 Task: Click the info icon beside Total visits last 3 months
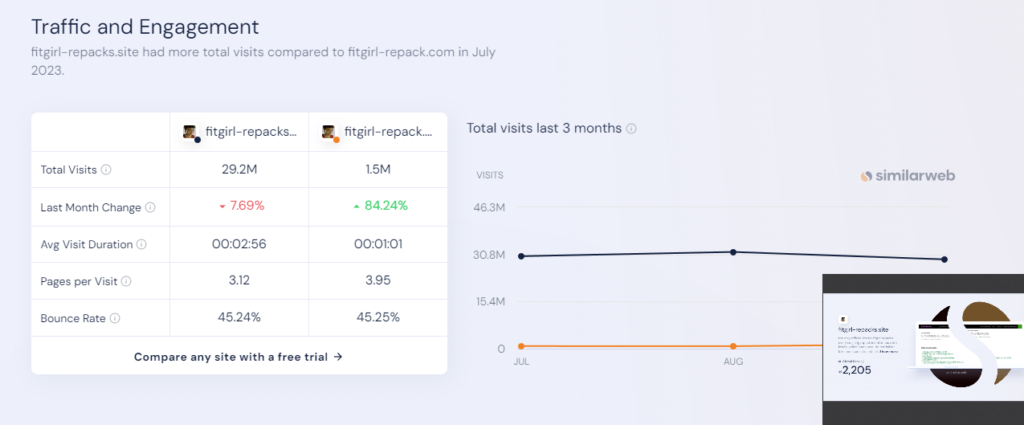tap(631, 129)
